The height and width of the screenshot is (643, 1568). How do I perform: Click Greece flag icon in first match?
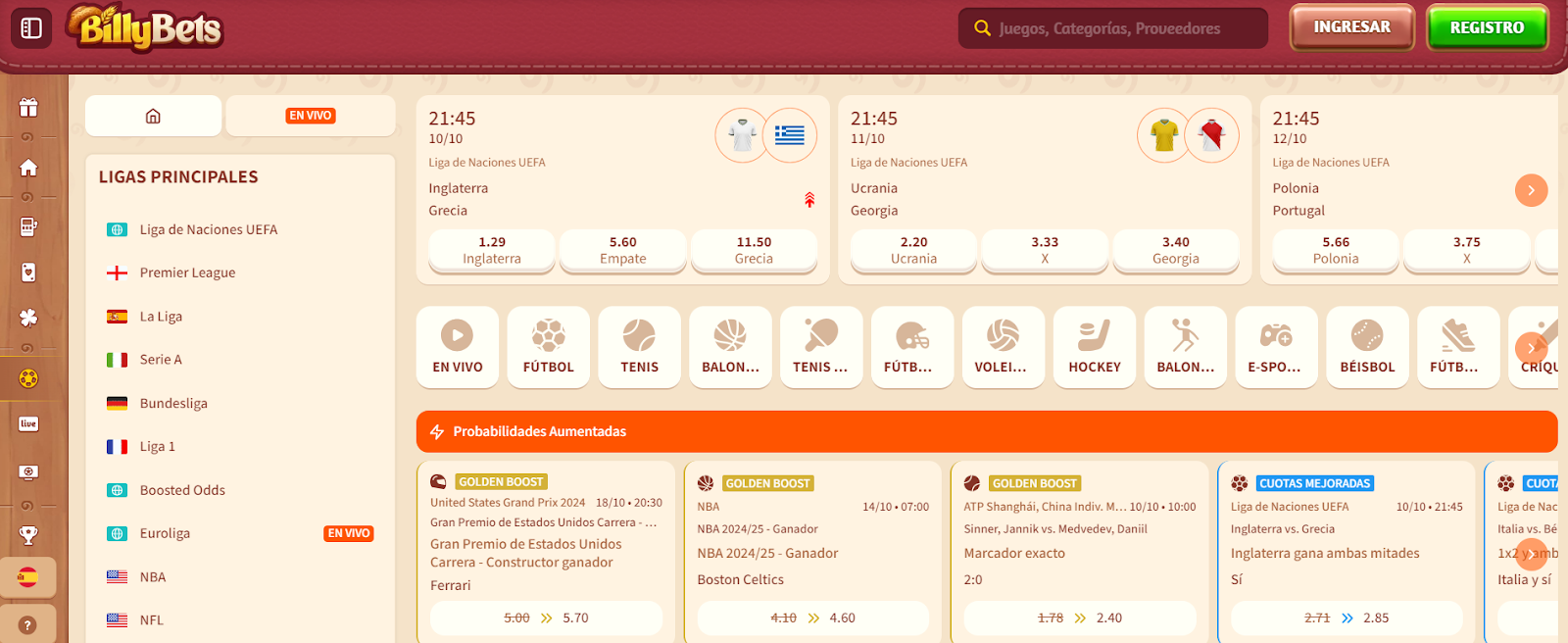point(790,135)
